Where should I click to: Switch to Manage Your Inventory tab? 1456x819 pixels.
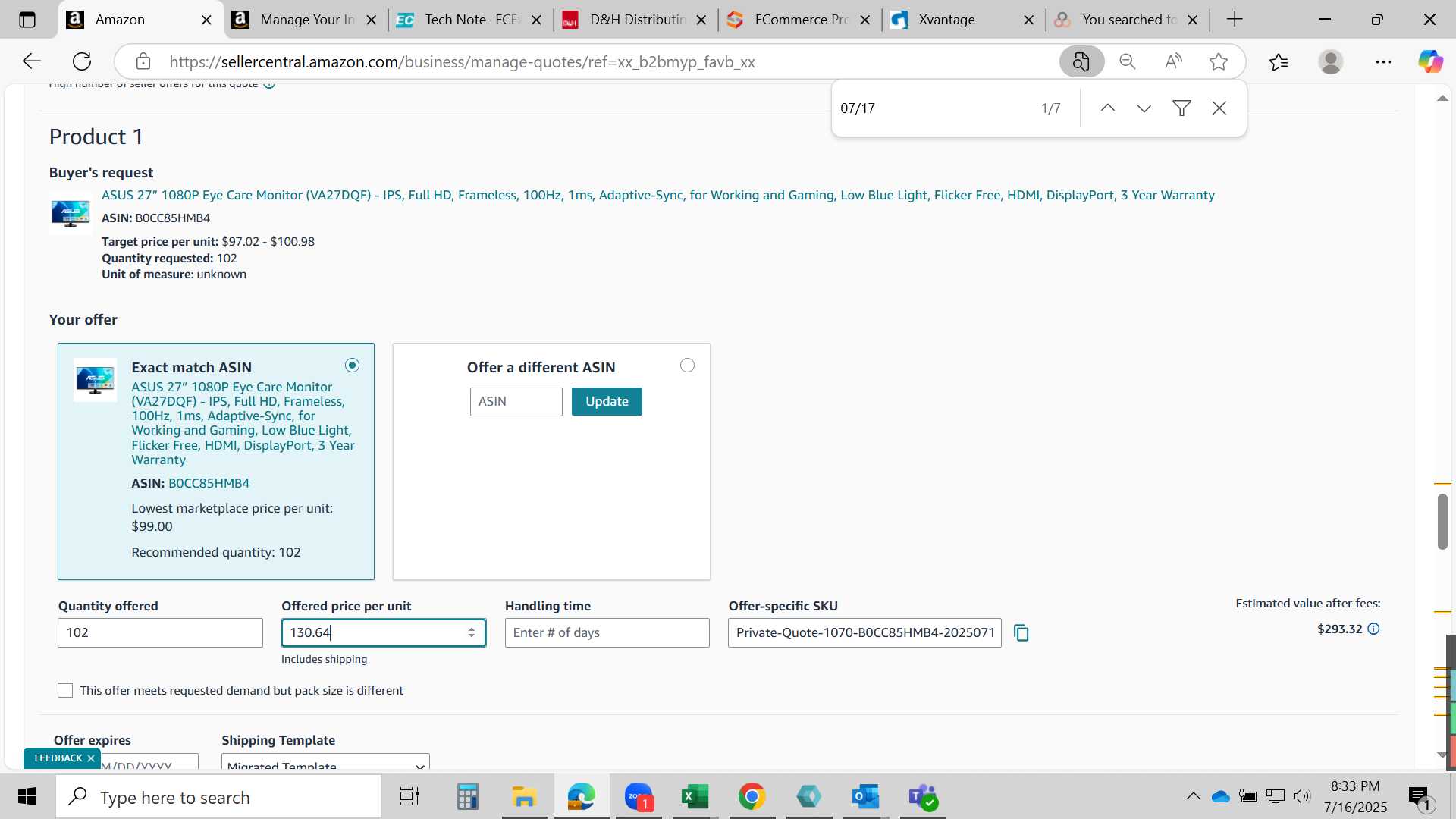click(x=306, y=20)
